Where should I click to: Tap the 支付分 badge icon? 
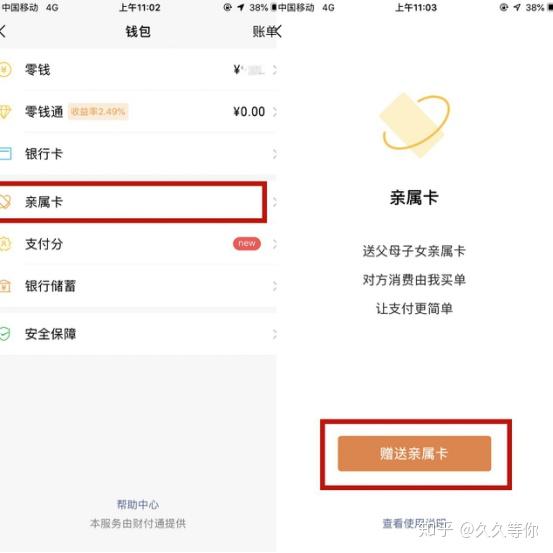pyautogui.click(x=5, y=244)
